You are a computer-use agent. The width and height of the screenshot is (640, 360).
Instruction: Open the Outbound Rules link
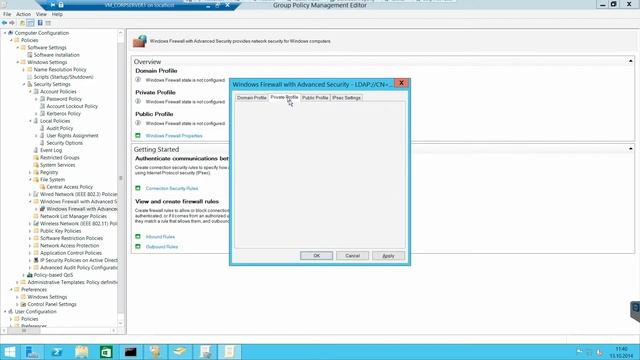[x=162, y=247]
